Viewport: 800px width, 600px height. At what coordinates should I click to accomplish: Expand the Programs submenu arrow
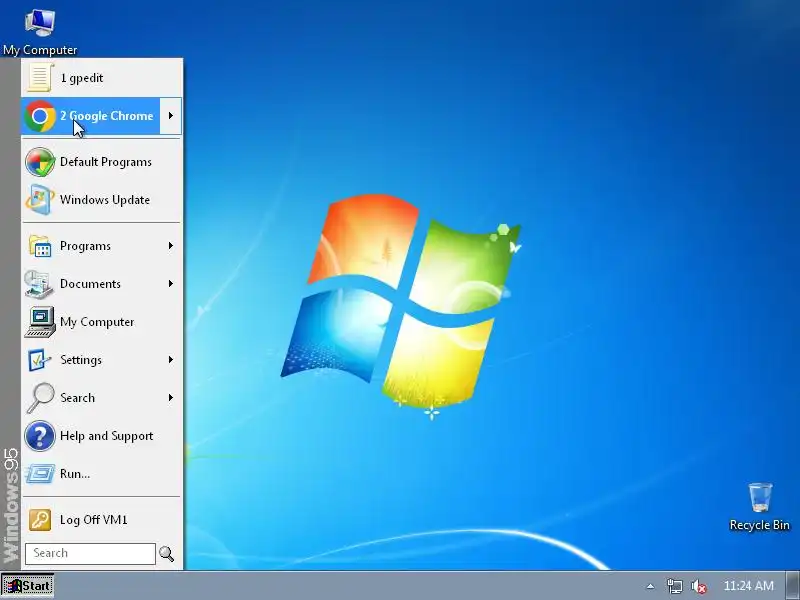point(171,246)
